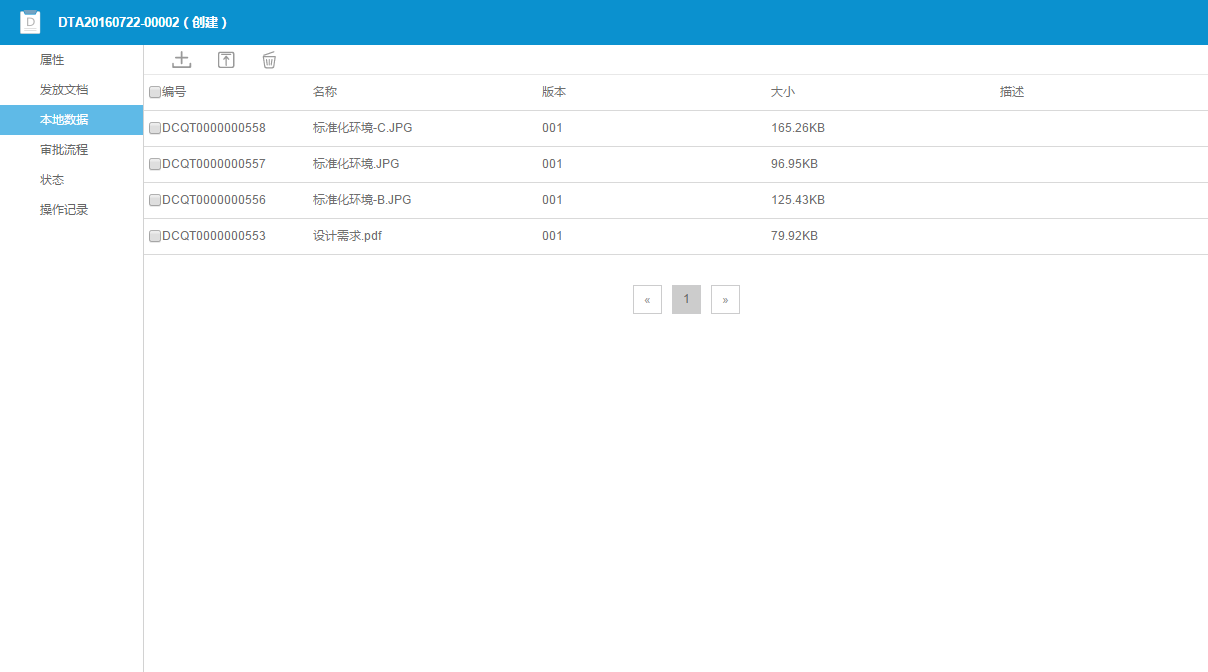Click the upload arrow icon in toolbar

226,60
